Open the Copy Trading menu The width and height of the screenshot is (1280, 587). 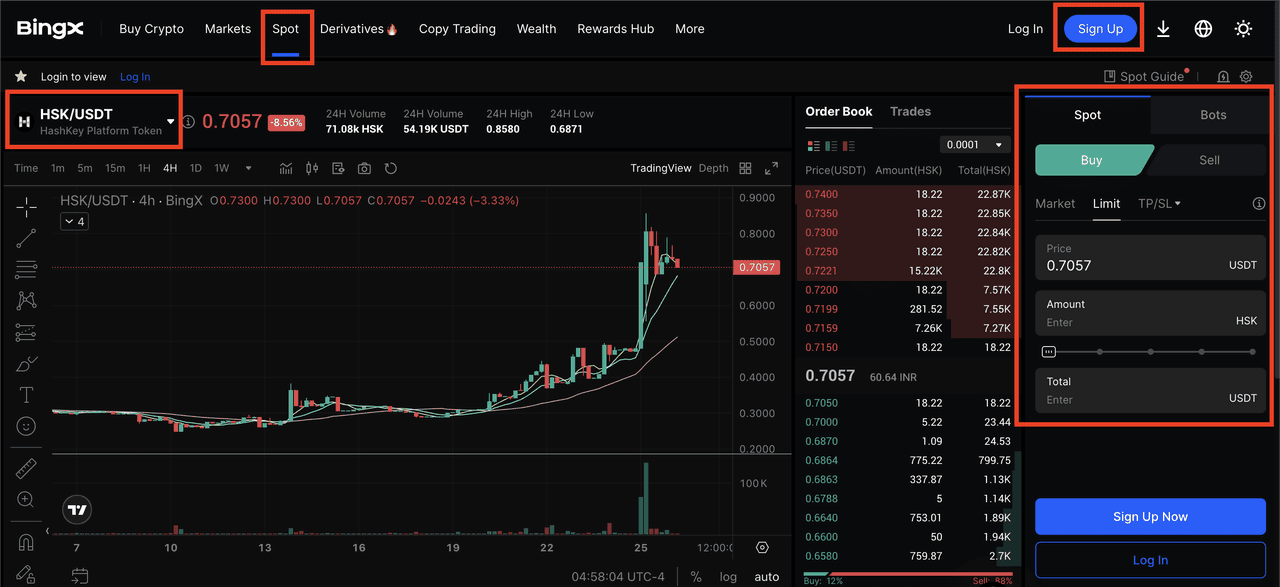pos(457,29)
